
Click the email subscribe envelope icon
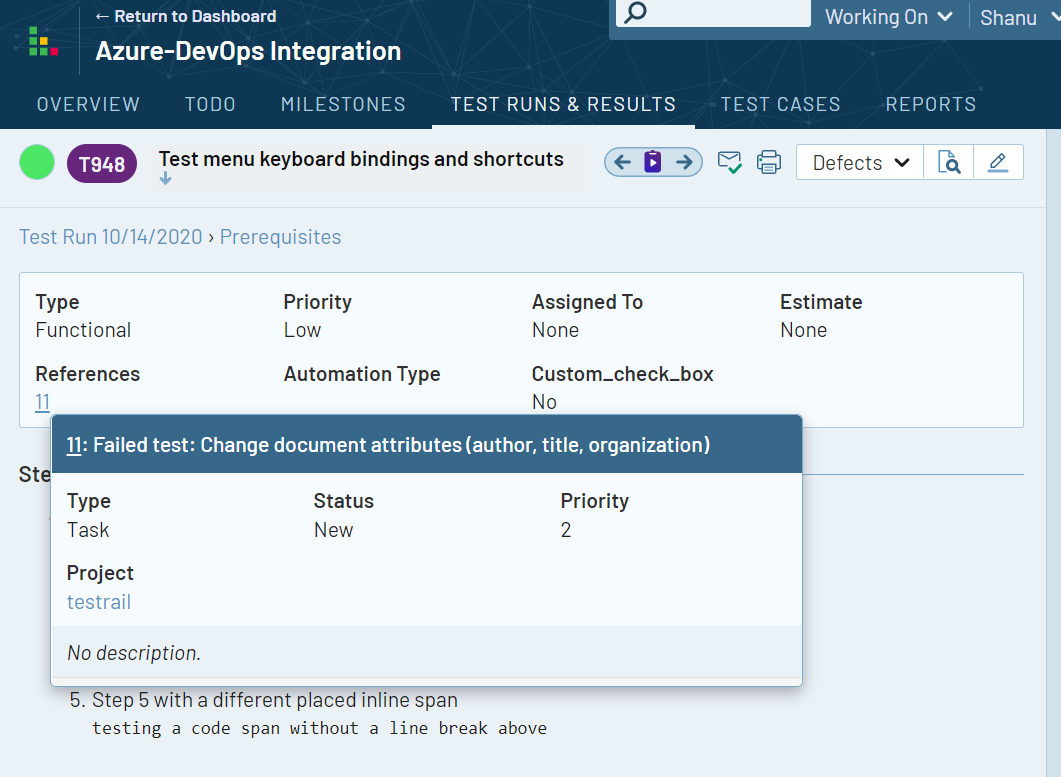730,162
